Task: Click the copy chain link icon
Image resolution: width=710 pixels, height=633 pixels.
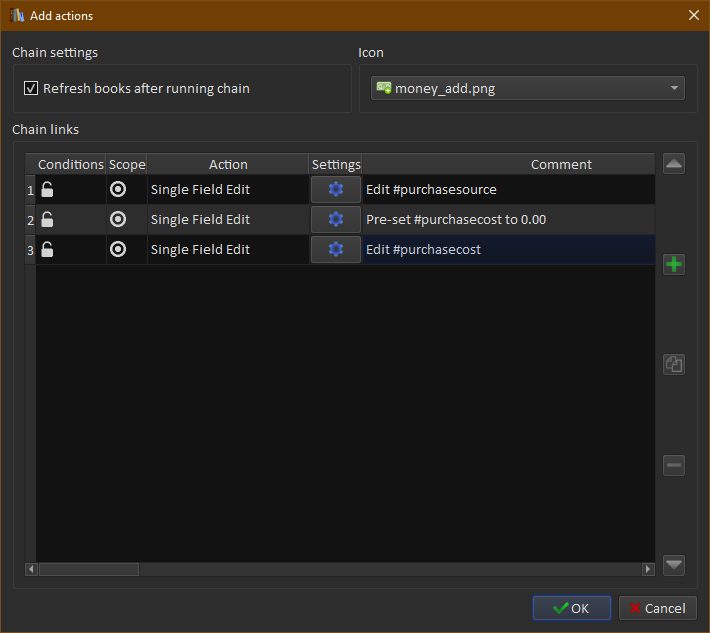Action: point(674,365)
